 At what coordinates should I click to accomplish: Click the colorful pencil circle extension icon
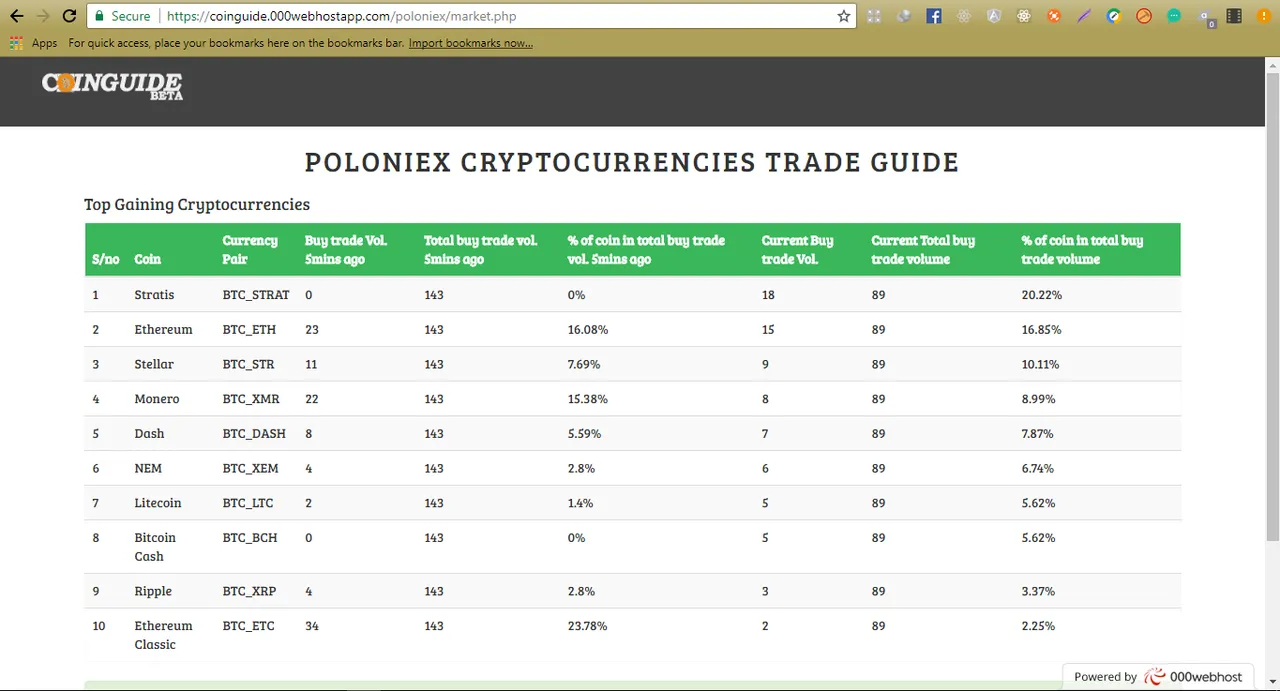pyautogui.click(x=1114, y=16)
